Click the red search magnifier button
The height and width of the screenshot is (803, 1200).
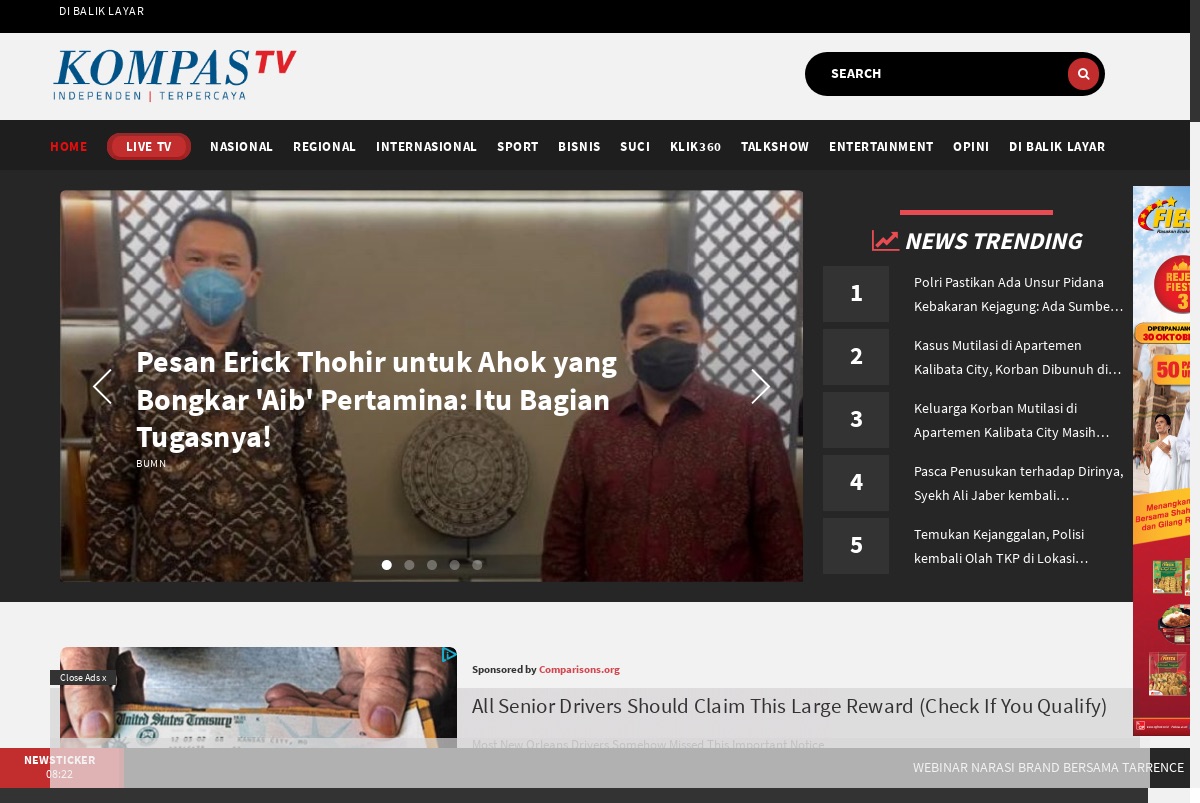pos(1083,74)
